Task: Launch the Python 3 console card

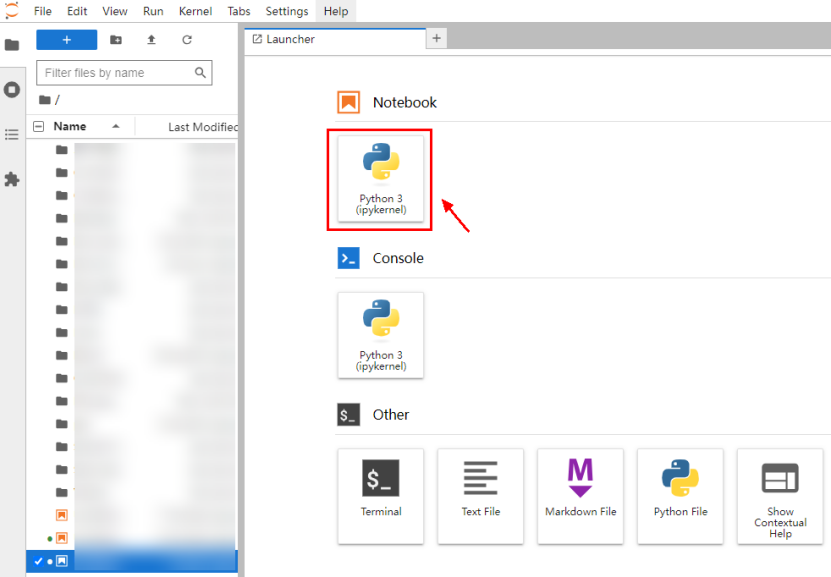Action: tap(380, 335)
